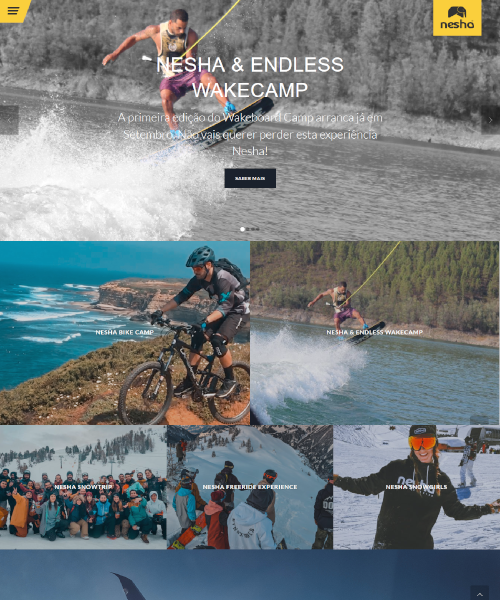Click the back-to-top chevron button

(480, 594)
